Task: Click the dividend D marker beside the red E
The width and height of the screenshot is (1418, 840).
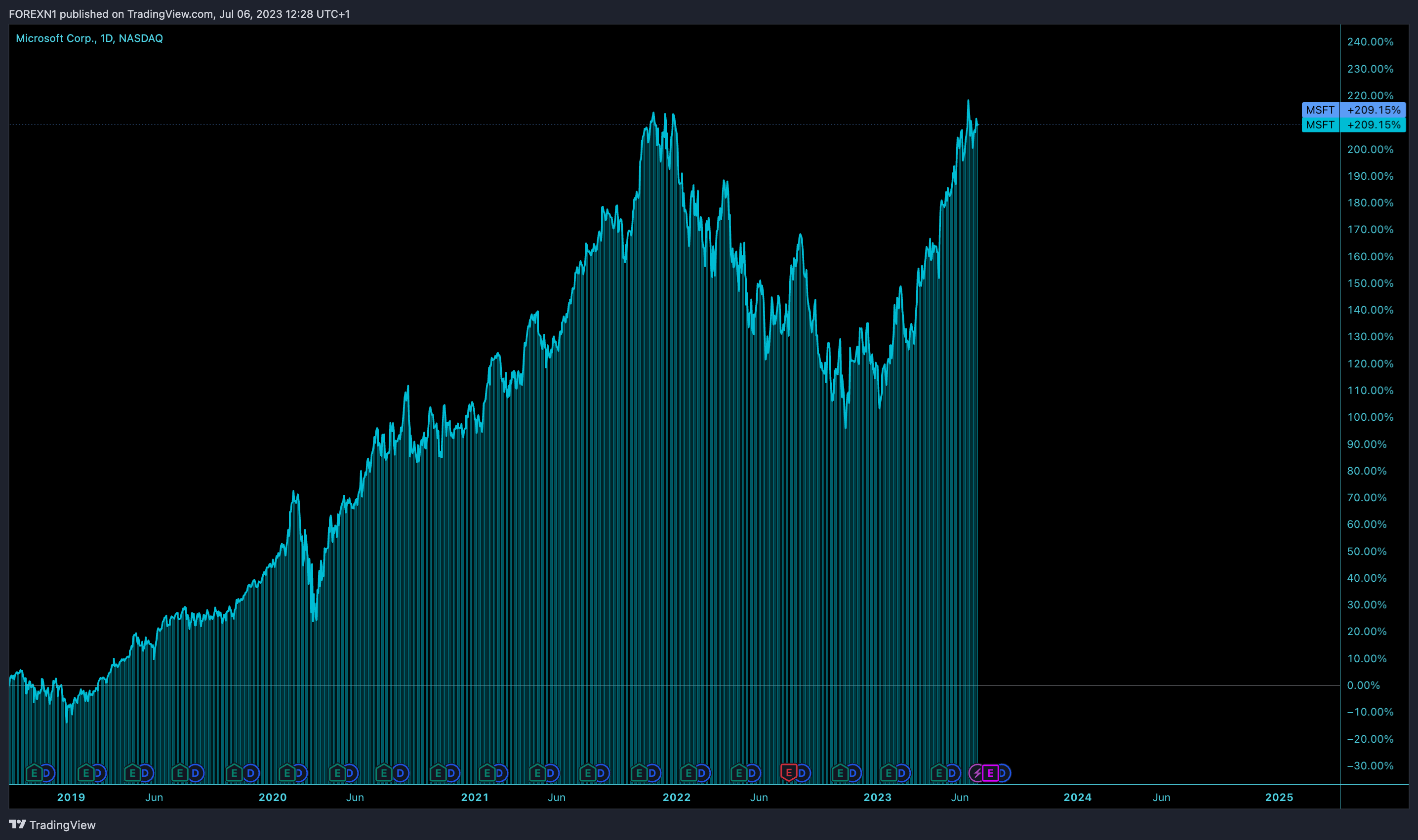Action: pyautogui.click(x=802, y=773)
